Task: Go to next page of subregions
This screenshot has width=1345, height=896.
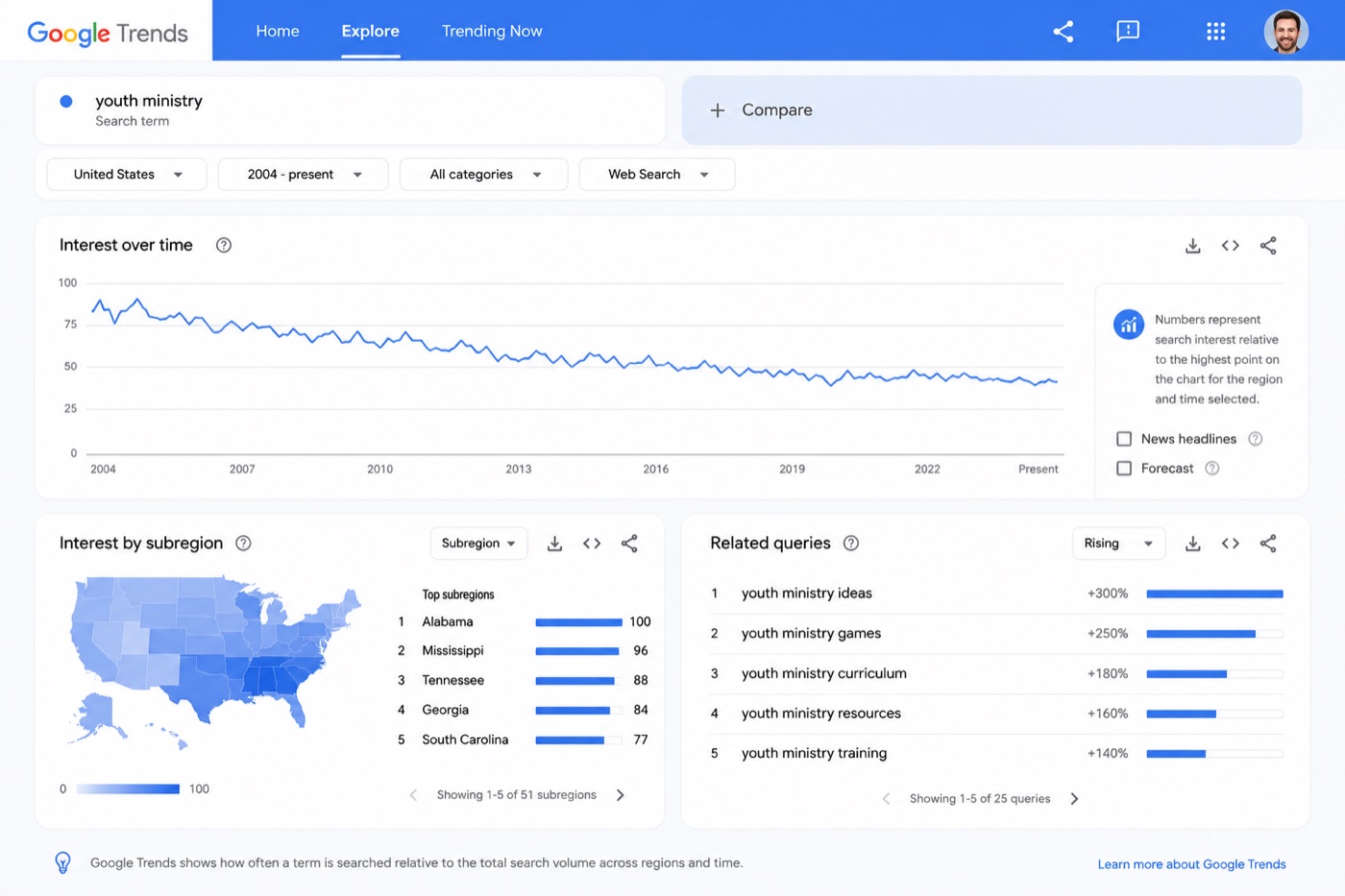Action: pyautogui.click(x=621, y=795)
